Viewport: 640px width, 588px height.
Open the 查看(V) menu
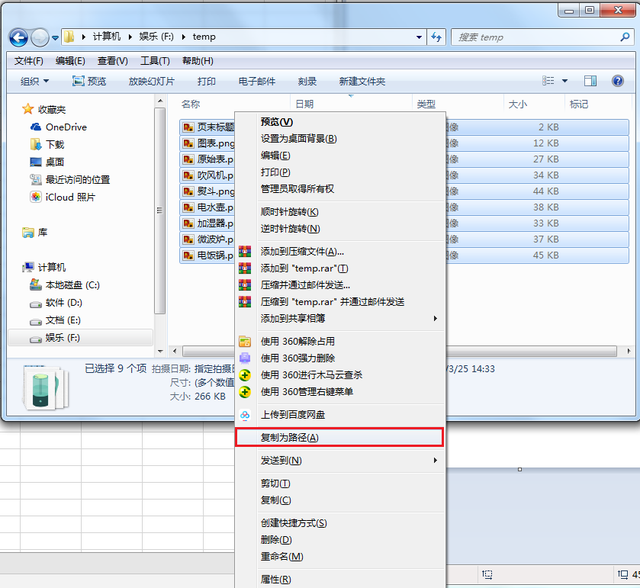tap(113, 61)
